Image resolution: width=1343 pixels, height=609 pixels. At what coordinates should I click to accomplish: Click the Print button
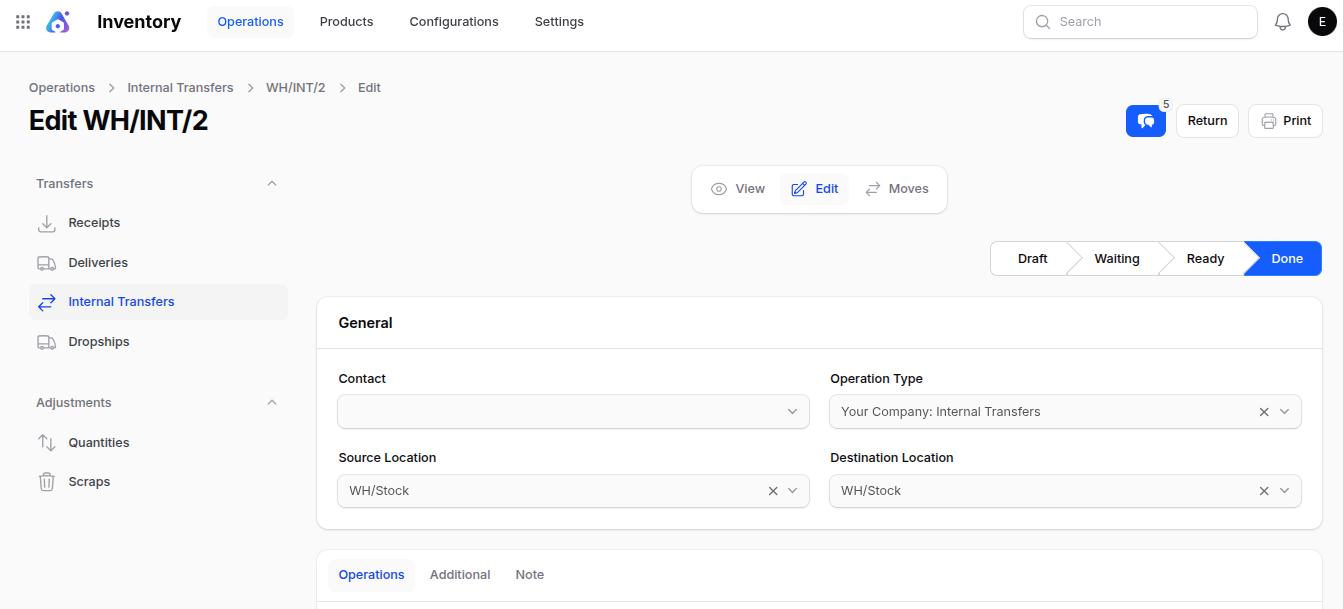pyautogui.click(x=1285, y=121)
